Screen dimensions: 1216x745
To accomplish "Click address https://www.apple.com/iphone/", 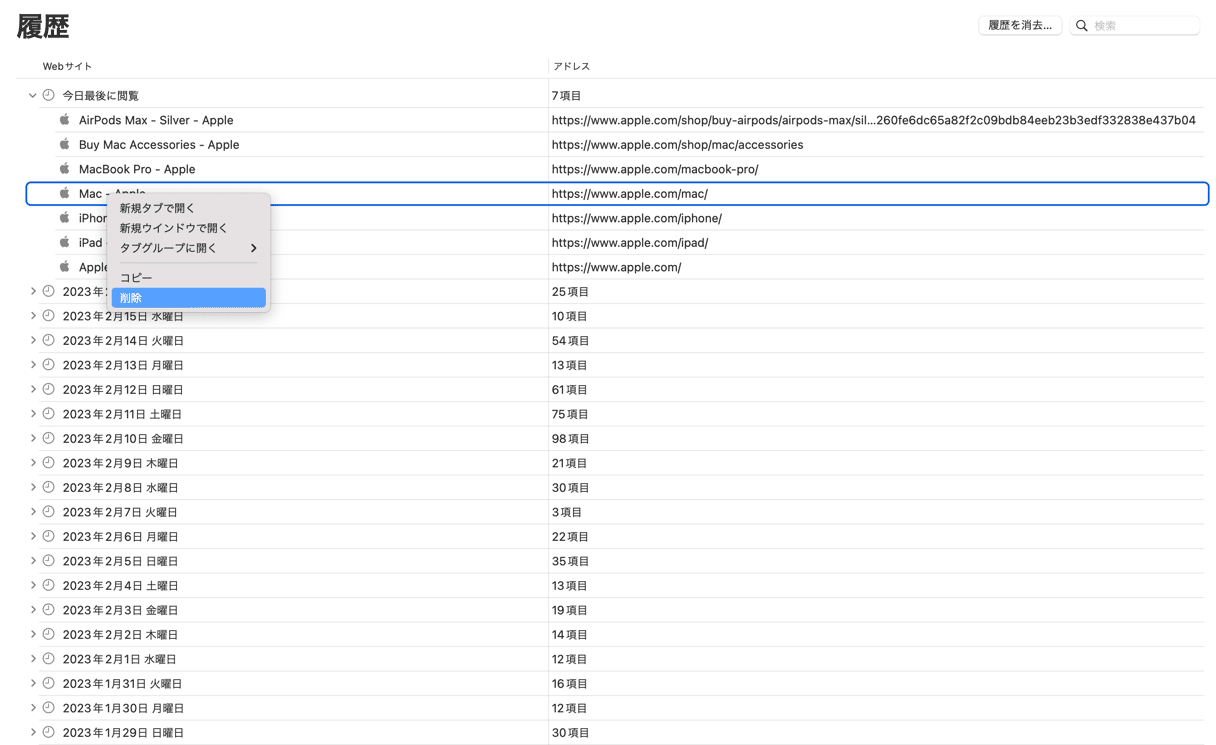I will 637,218.
